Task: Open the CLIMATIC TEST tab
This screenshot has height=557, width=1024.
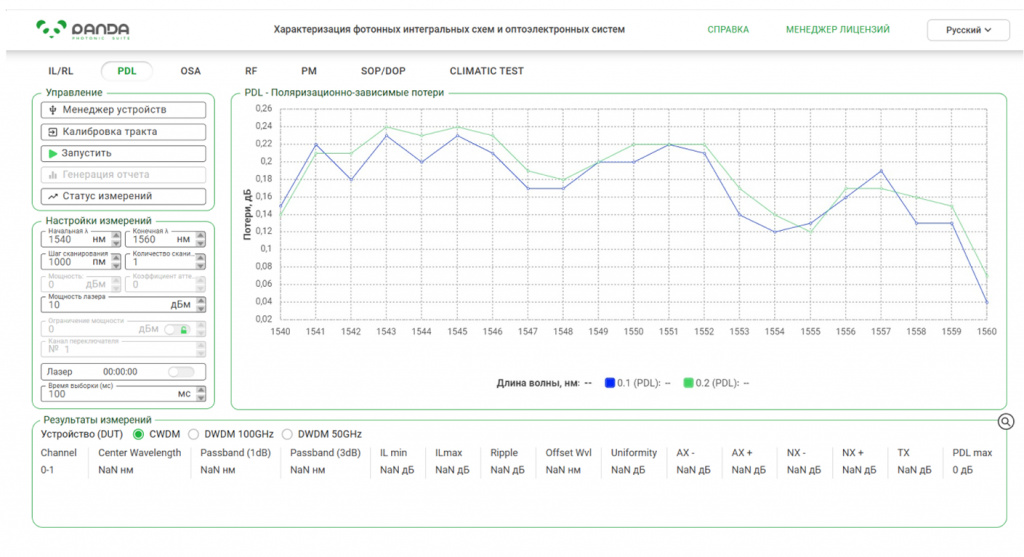Action: pyautogui.click(x=487, y=71)
